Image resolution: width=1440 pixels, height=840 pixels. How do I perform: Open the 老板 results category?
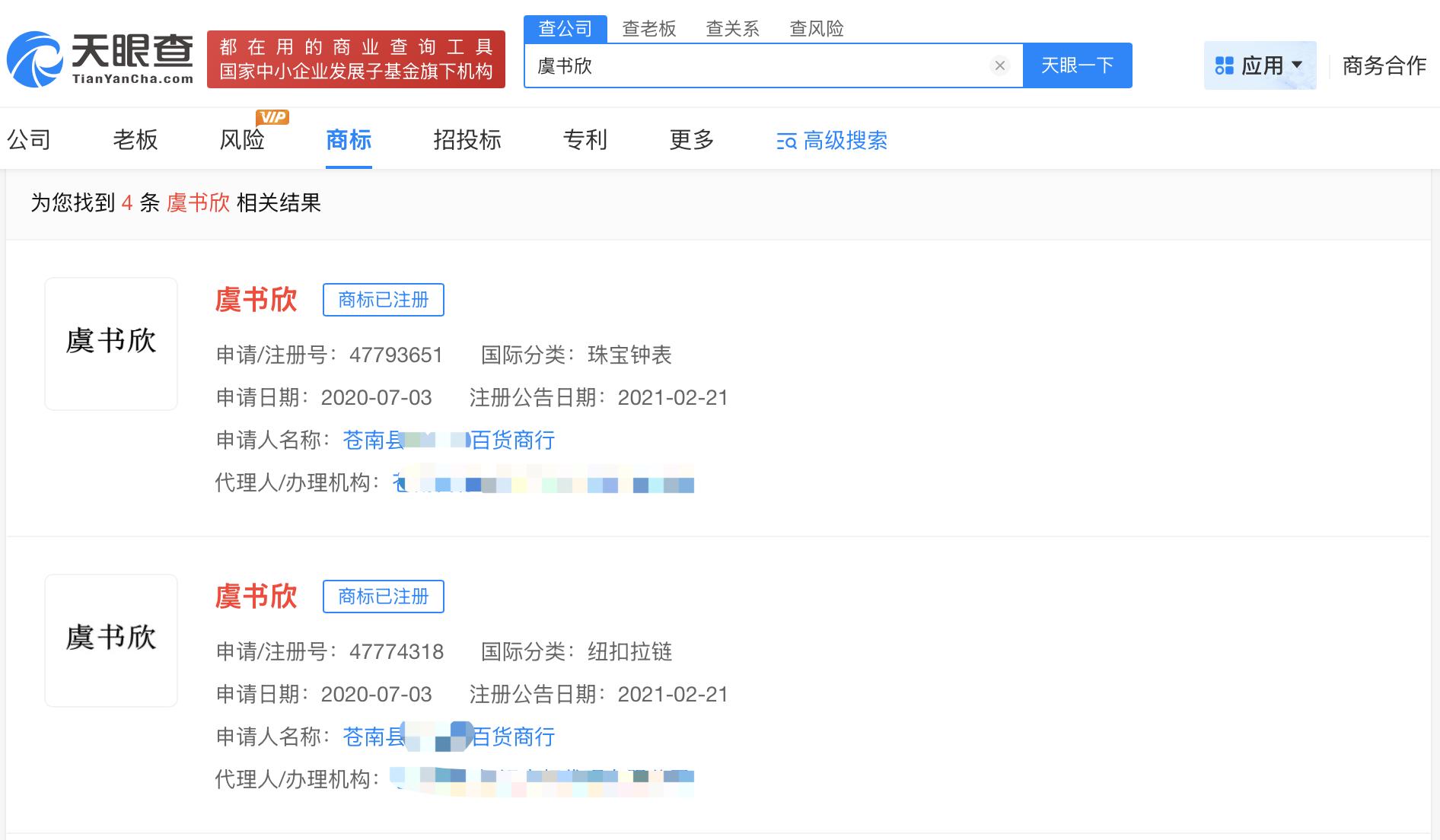pos(135,140)
